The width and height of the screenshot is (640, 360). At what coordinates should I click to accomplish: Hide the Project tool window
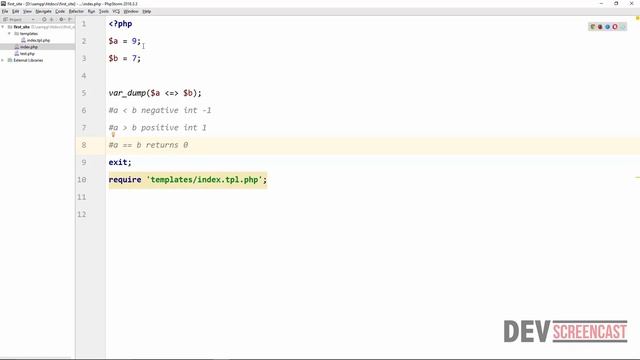point(70,19)
